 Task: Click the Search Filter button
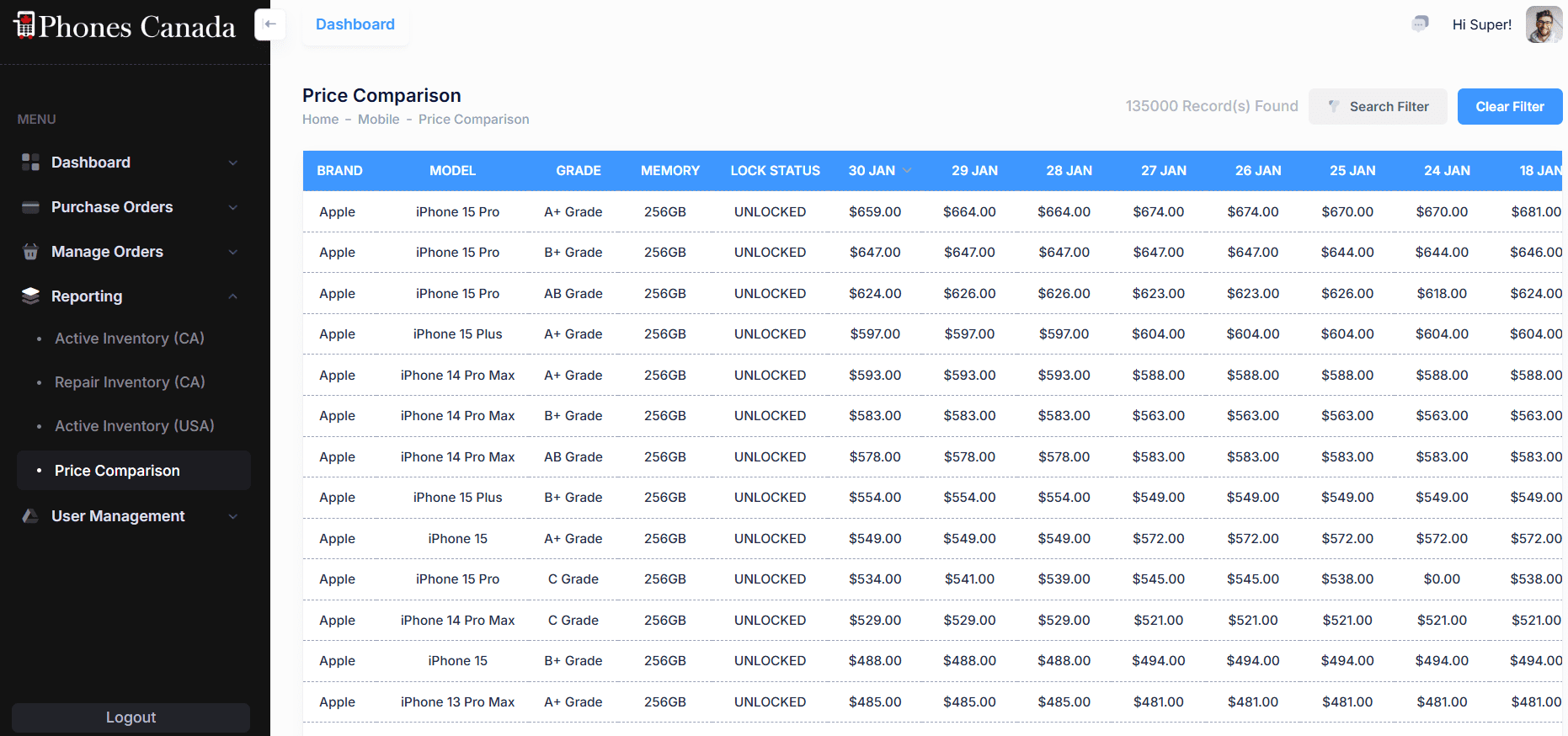(x=1378, y=106)
